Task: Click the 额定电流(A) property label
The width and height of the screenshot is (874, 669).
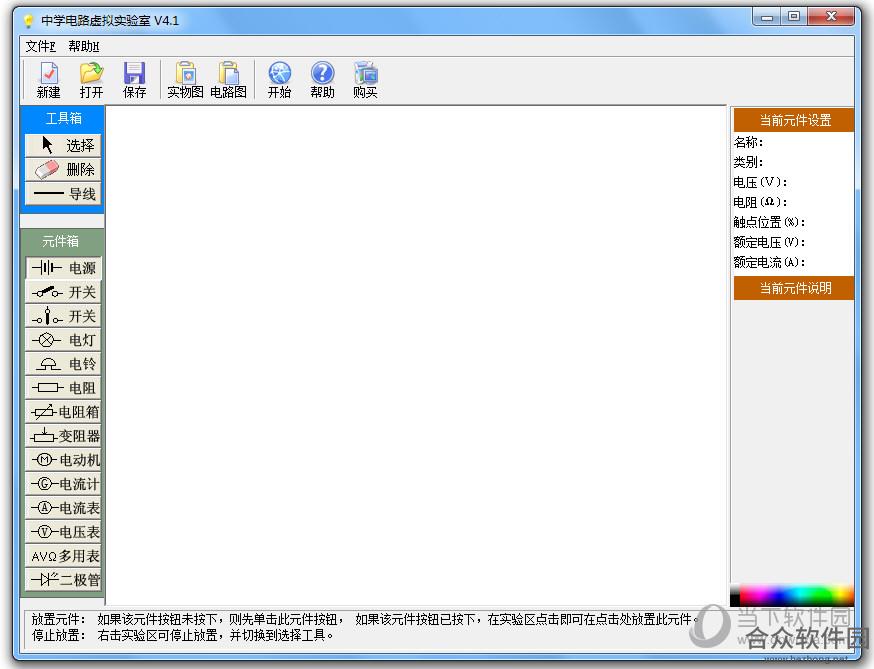Action: pos(769,263)
